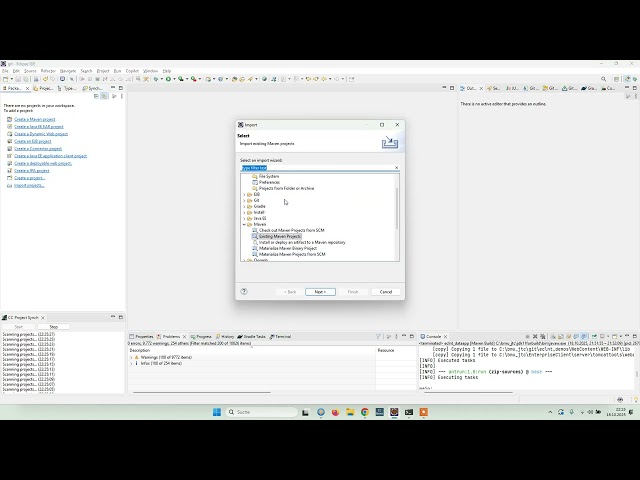
Task: Click the Debug bug toolbar icon
Action: pyautogui.click(x=156, y=79)
